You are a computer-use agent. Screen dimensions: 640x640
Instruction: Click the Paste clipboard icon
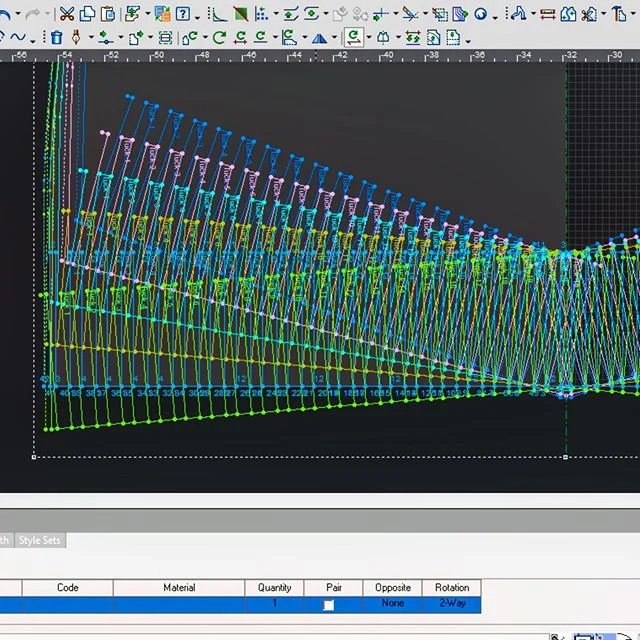click(x=108, y=14)
